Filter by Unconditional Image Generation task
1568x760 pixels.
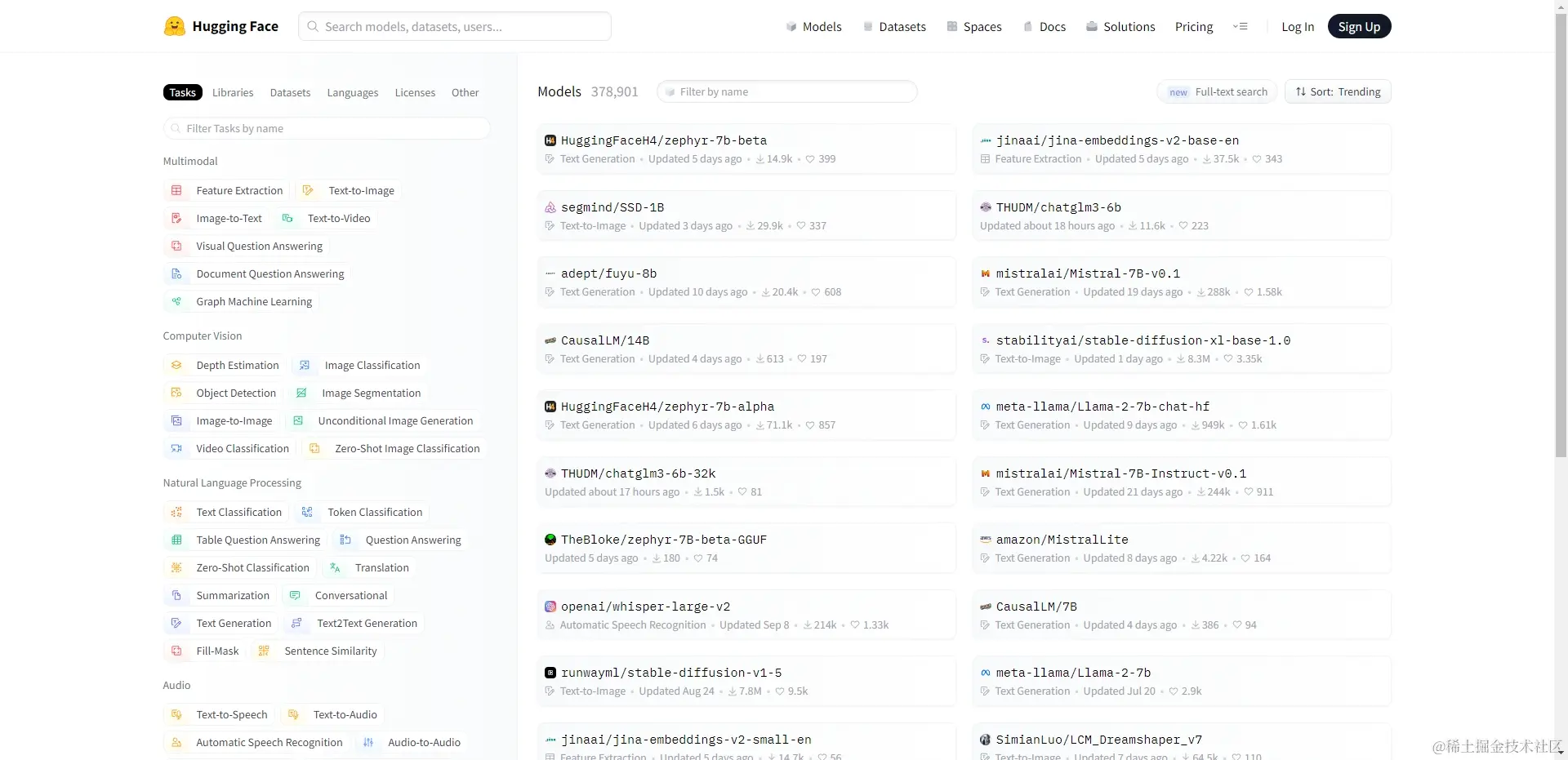point(383,420)
